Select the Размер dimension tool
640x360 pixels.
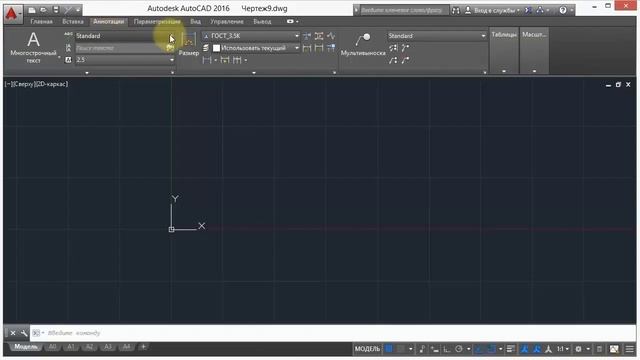(x=189, y=45)
